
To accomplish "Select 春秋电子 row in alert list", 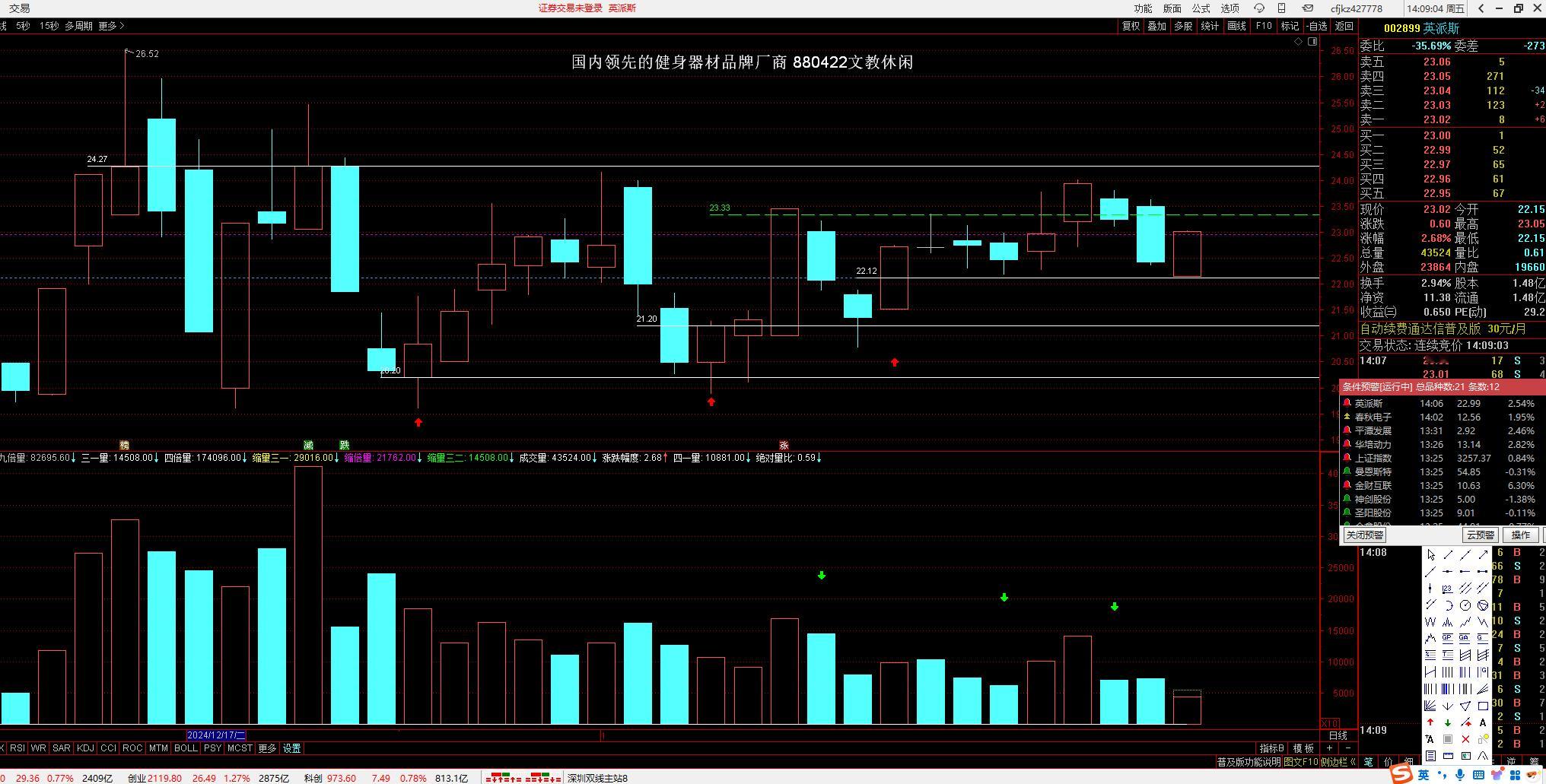I will coord(1443,417).
